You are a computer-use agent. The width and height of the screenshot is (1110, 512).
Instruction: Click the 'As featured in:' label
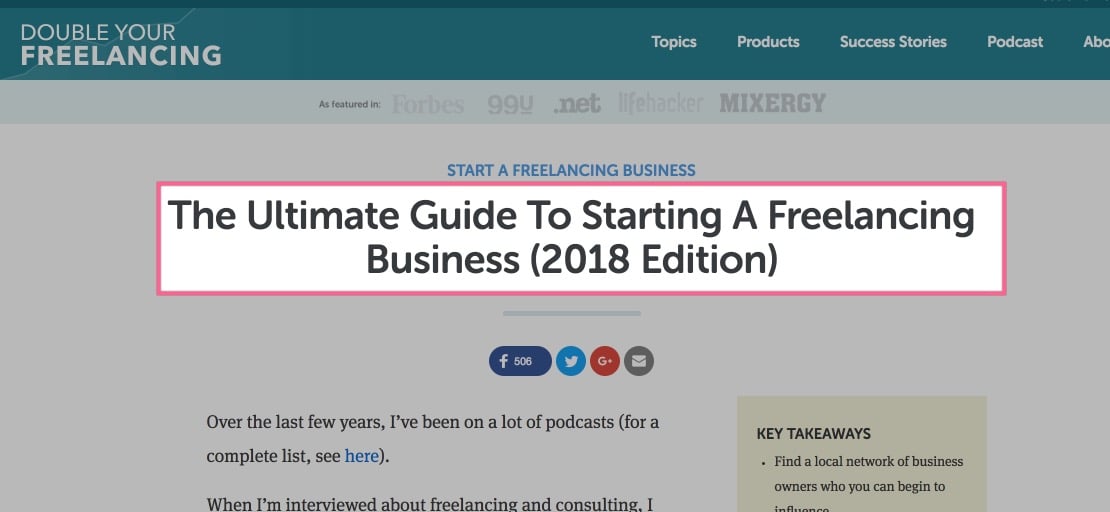(350, 104)
